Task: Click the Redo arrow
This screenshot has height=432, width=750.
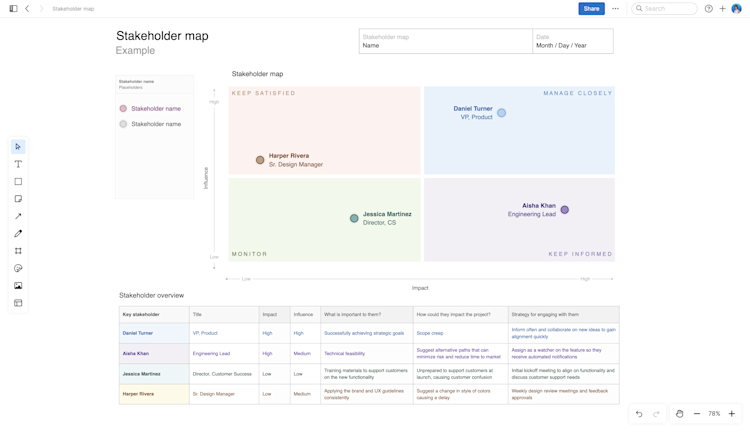Action: pyautogui.click(x=656, y=414)
